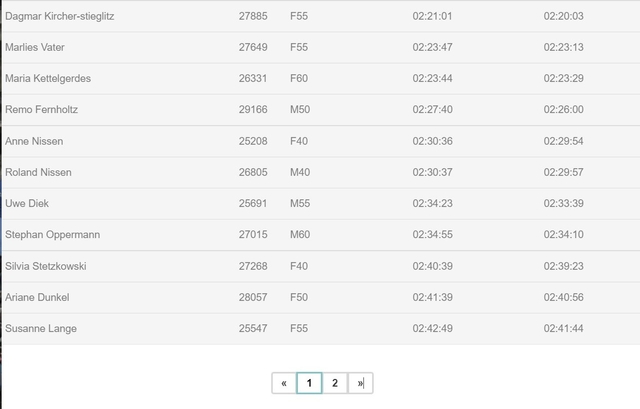The width and height of the screenshot is (640, 409).
Task: Click bib number 29166
Action: click(x=253, y=109)
